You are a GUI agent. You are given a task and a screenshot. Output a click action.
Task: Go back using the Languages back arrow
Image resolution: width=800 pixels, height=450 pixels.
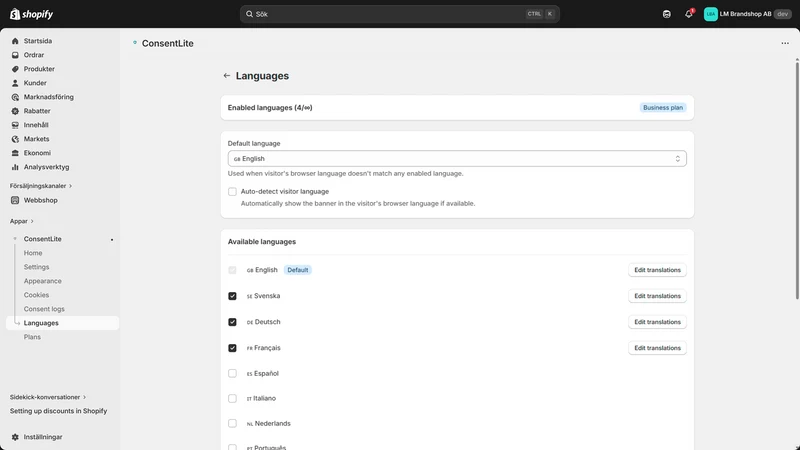click(227, 76)
